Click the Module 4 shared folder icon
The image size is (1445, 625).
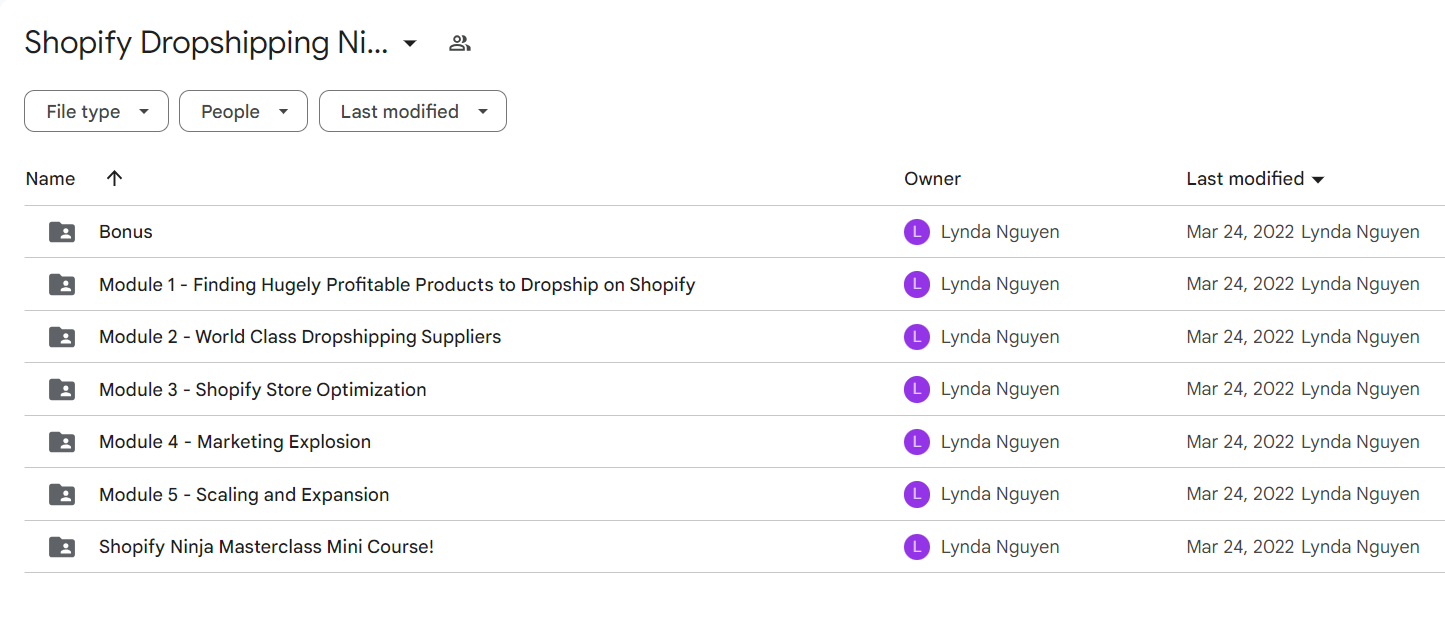[x=62, y=442]
